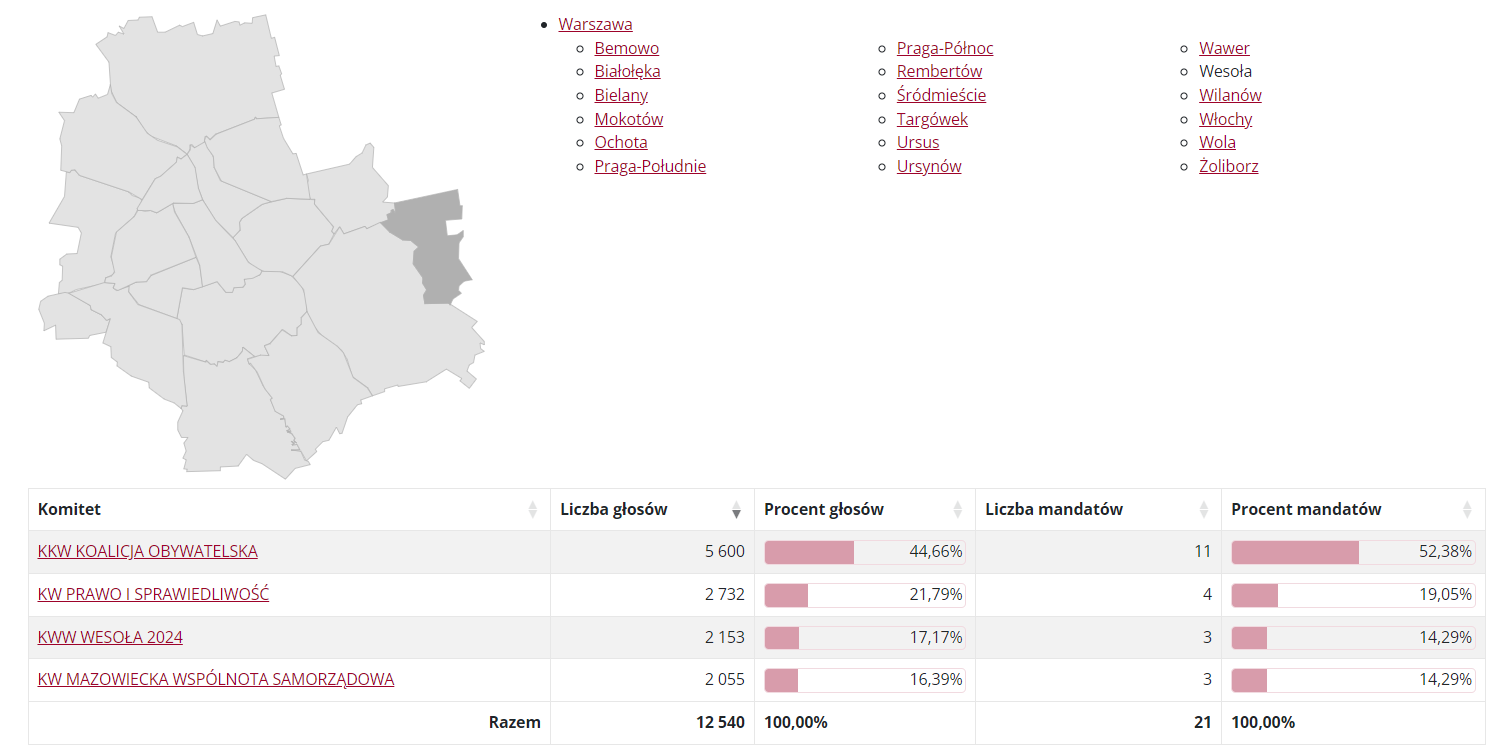Click the 52,38% mandate percentage bar
Screen dimensions: 1501x747
coord(1353,552)
